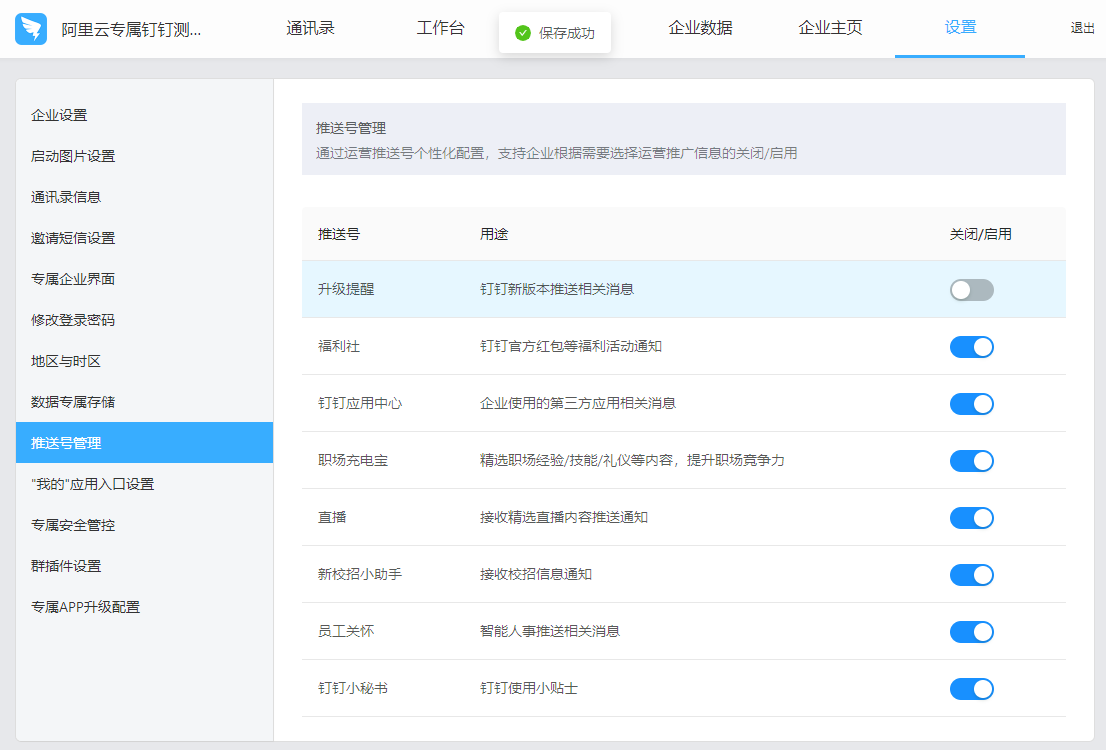
Task: Open the 企业数据 tab
Action: click(x=700, y=28)
